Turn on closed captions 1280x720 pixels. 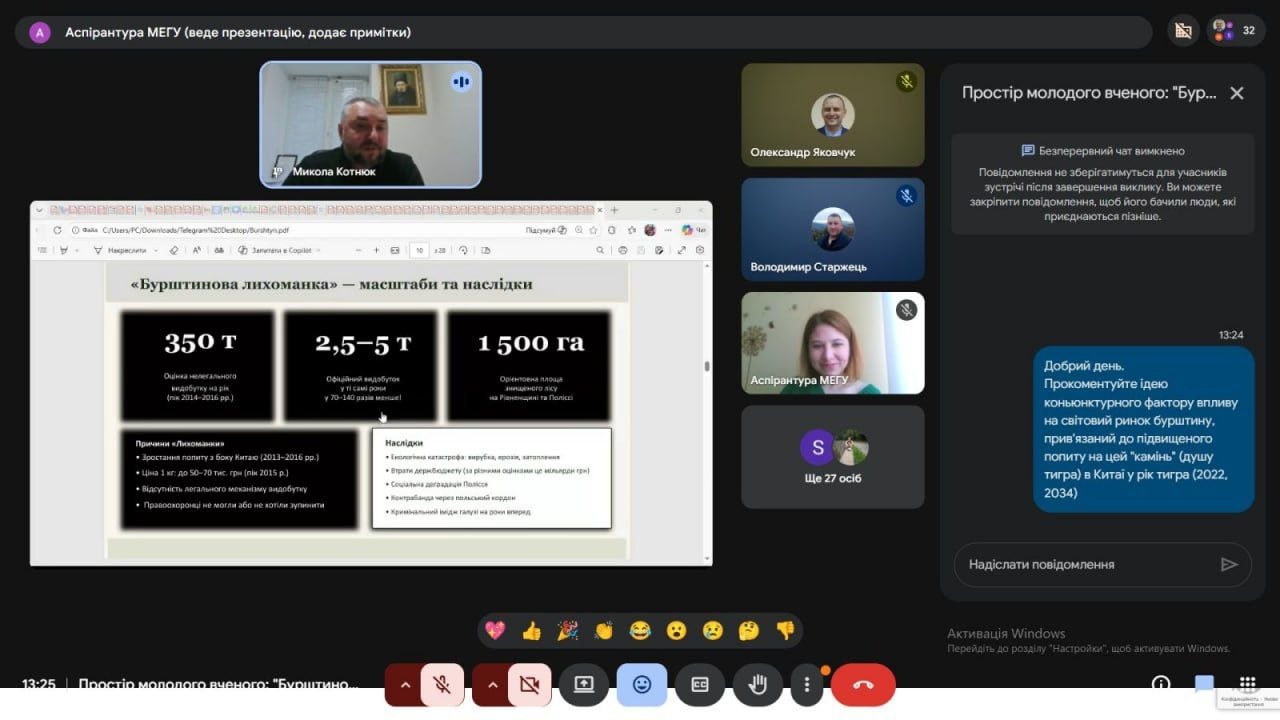(x=699, y=685)
